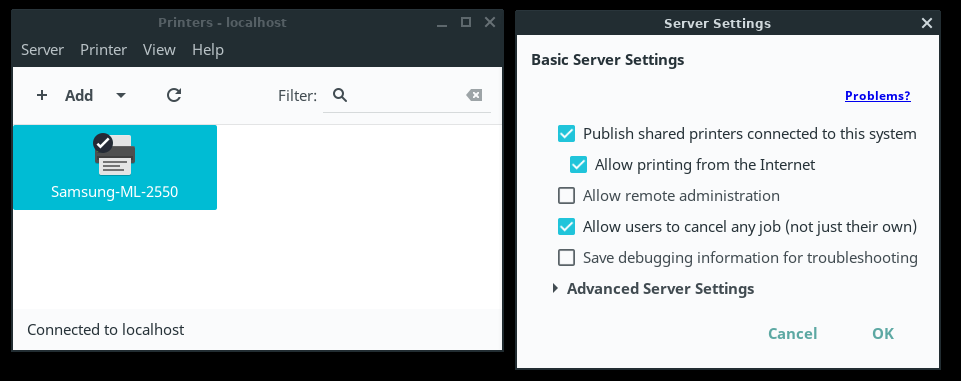
Task: Toggle Allow users to cancel any job
Action: click(x=566, y=227)
